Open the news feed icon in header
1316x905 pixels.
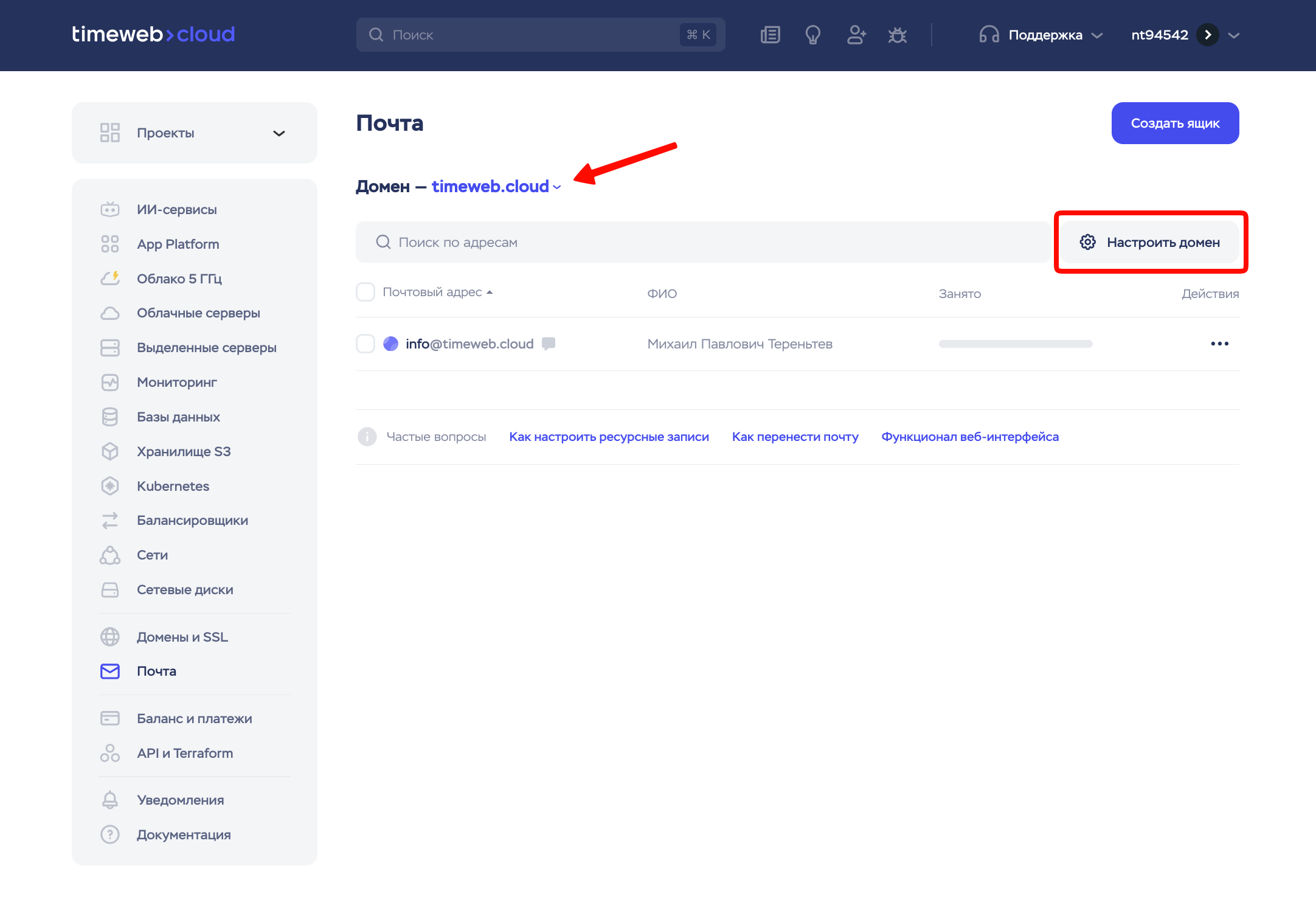(770, 35)
